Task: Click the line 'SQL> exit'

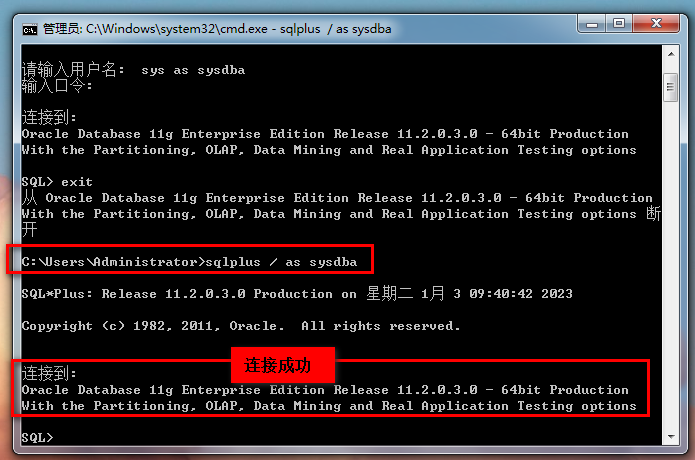Action: tap(57, 182)
